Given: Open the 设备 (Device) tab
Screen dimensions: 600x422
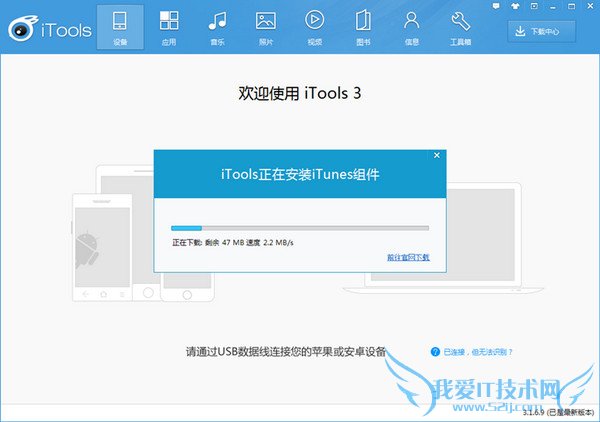Looking at the screenshot, I should point(120,27).
